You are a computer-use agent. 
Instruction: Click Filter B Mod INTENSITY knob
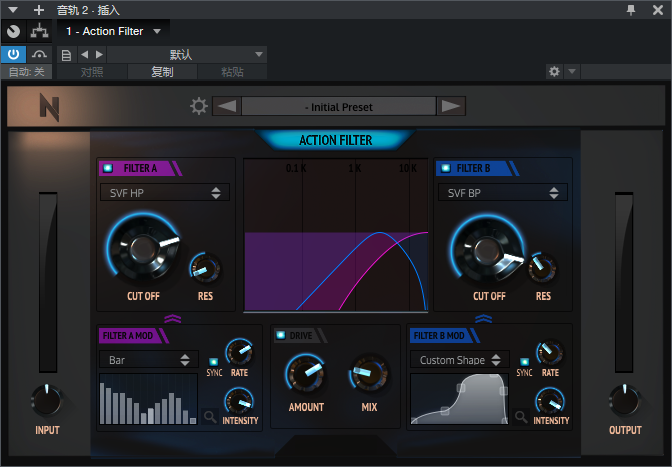coord(550,401)
